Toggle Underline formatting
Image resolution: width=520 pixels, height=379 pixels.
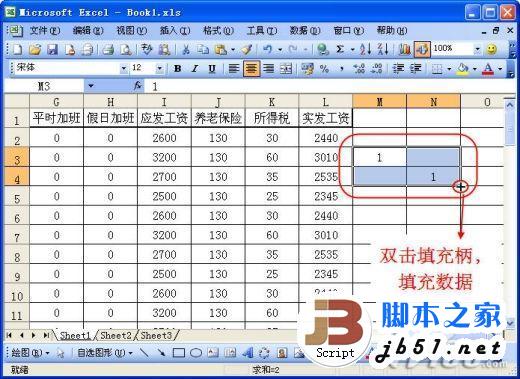point(212,69)
